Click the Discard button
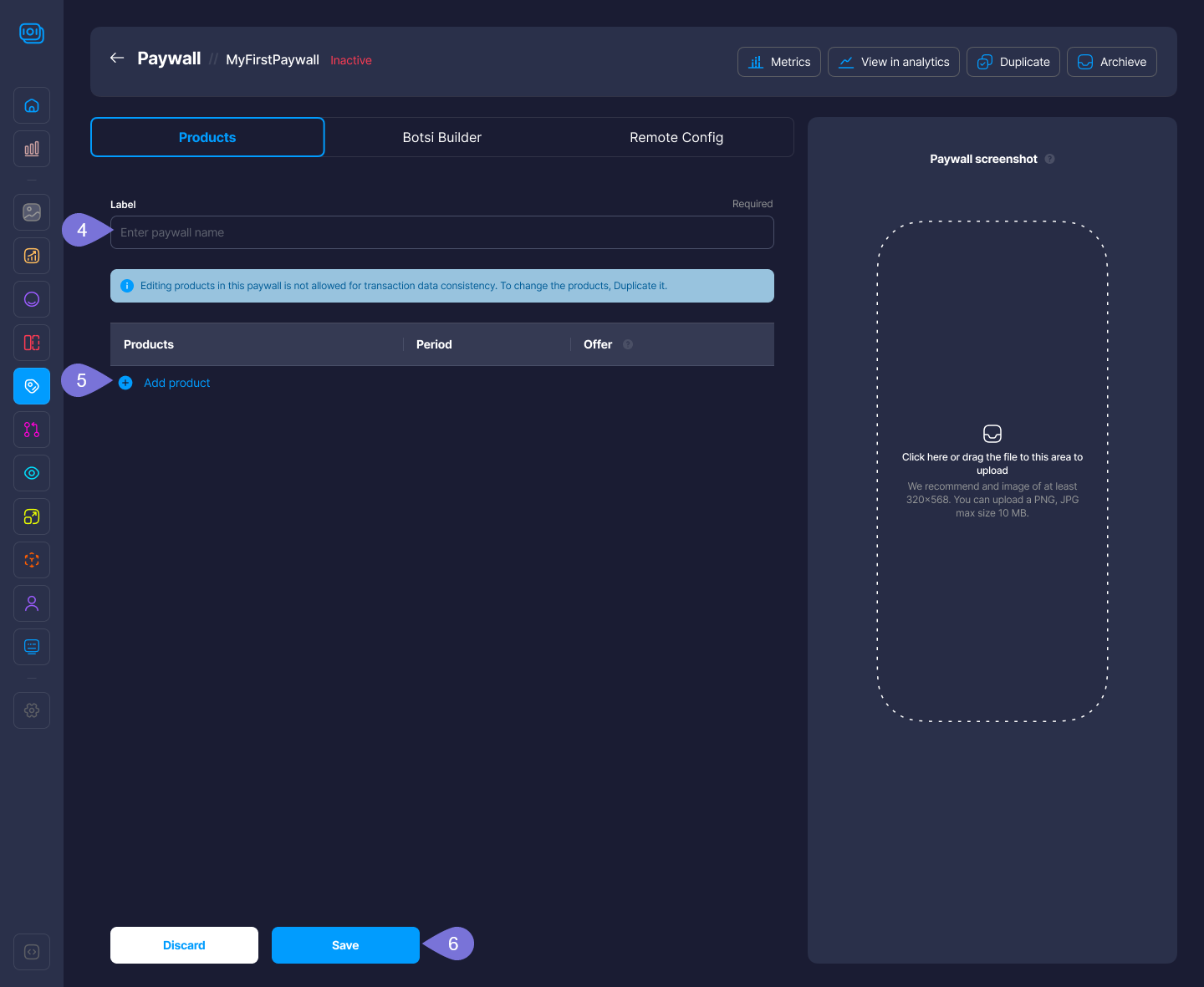The width and height of the screenshot is (1204, 987). (184, 945)
